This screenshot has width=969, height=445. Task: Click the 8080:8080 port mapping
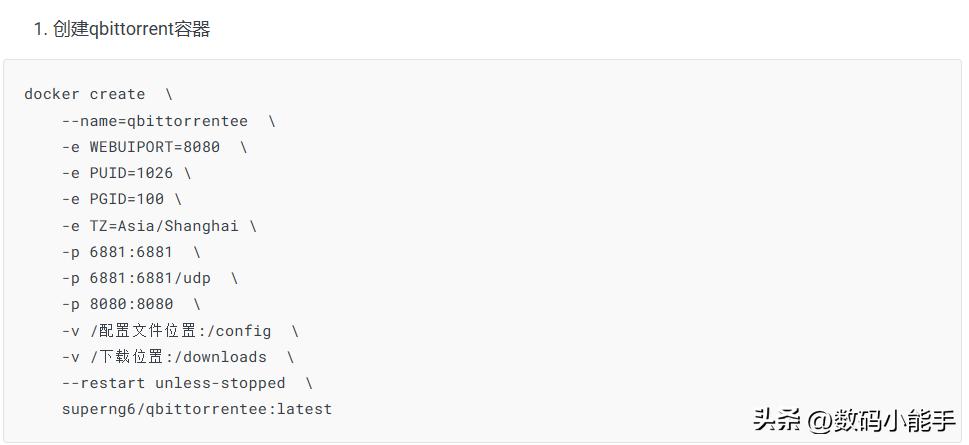[131, 304]
